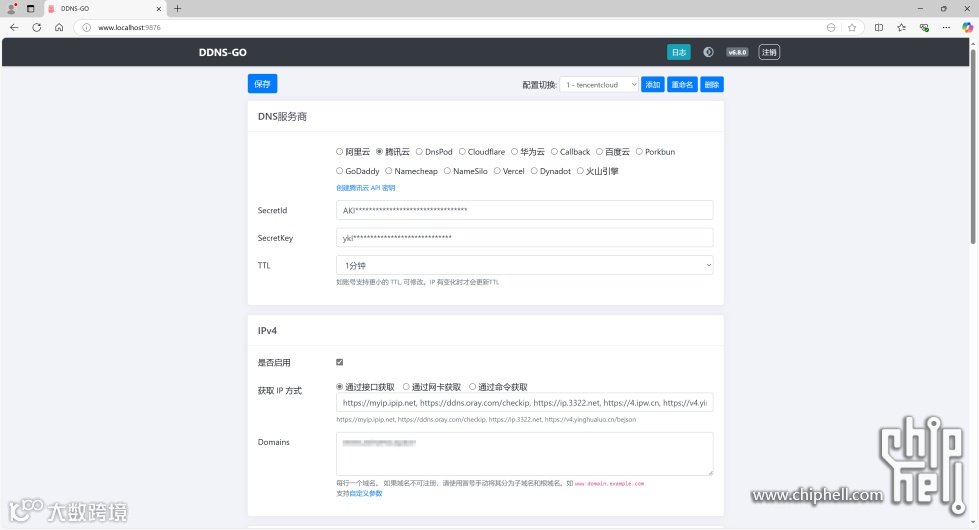
Task: Click the IP lookup URLs input field
Action: click(x=524, y=403)
